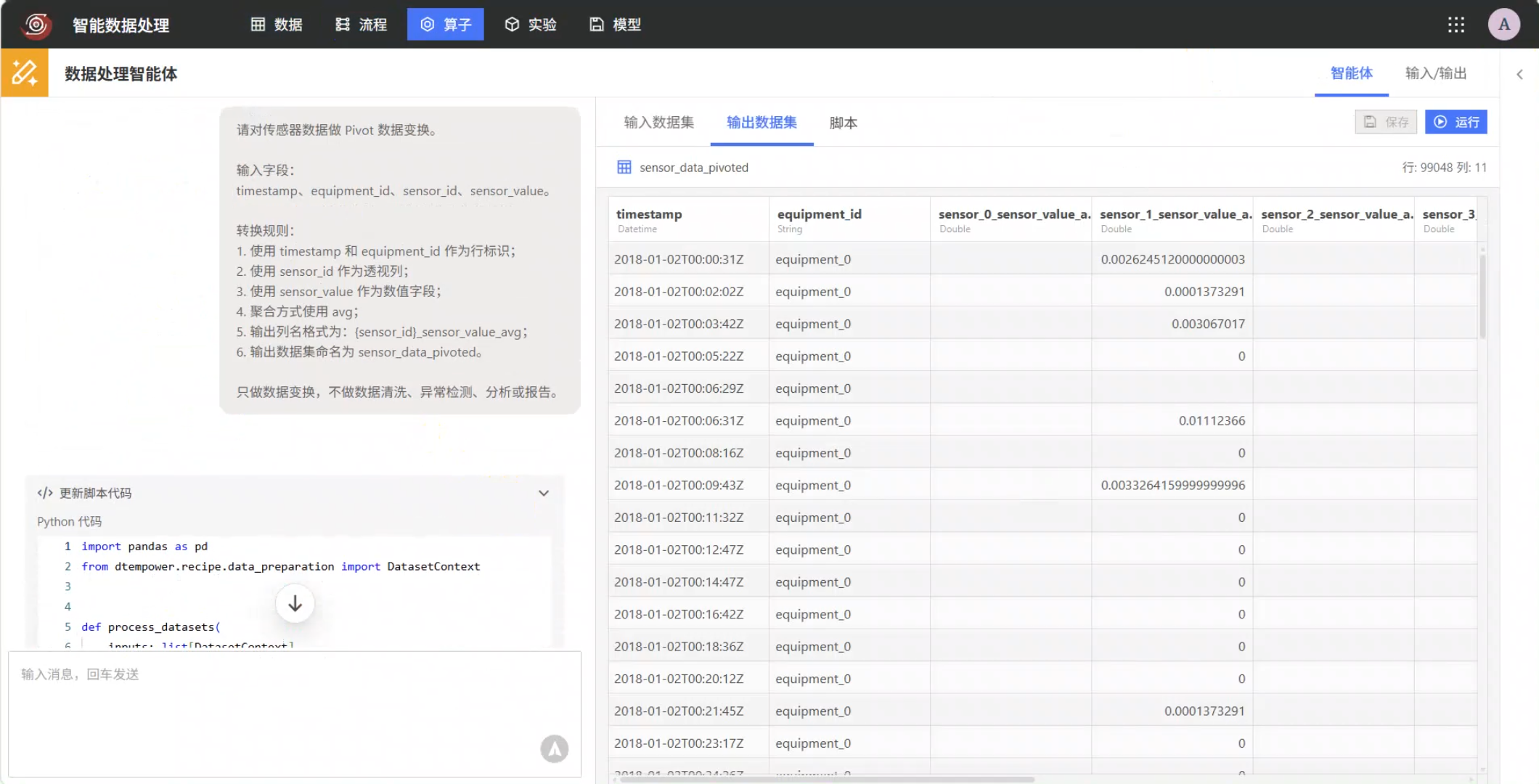Switch to the 输入/输出 tab
The image size is (1539, 784).
1436,73
